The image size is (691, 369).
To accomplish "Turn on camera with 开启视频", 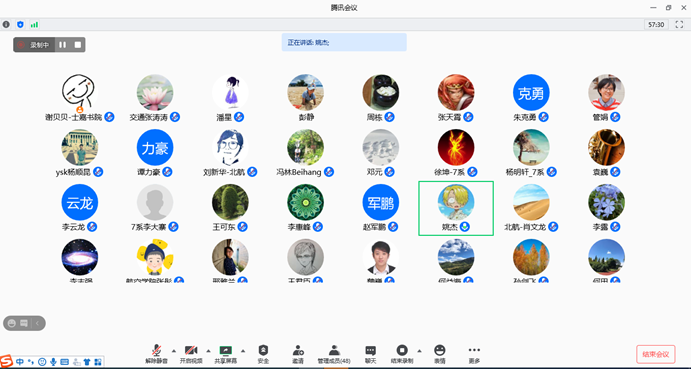I will [x=191, y=354].
